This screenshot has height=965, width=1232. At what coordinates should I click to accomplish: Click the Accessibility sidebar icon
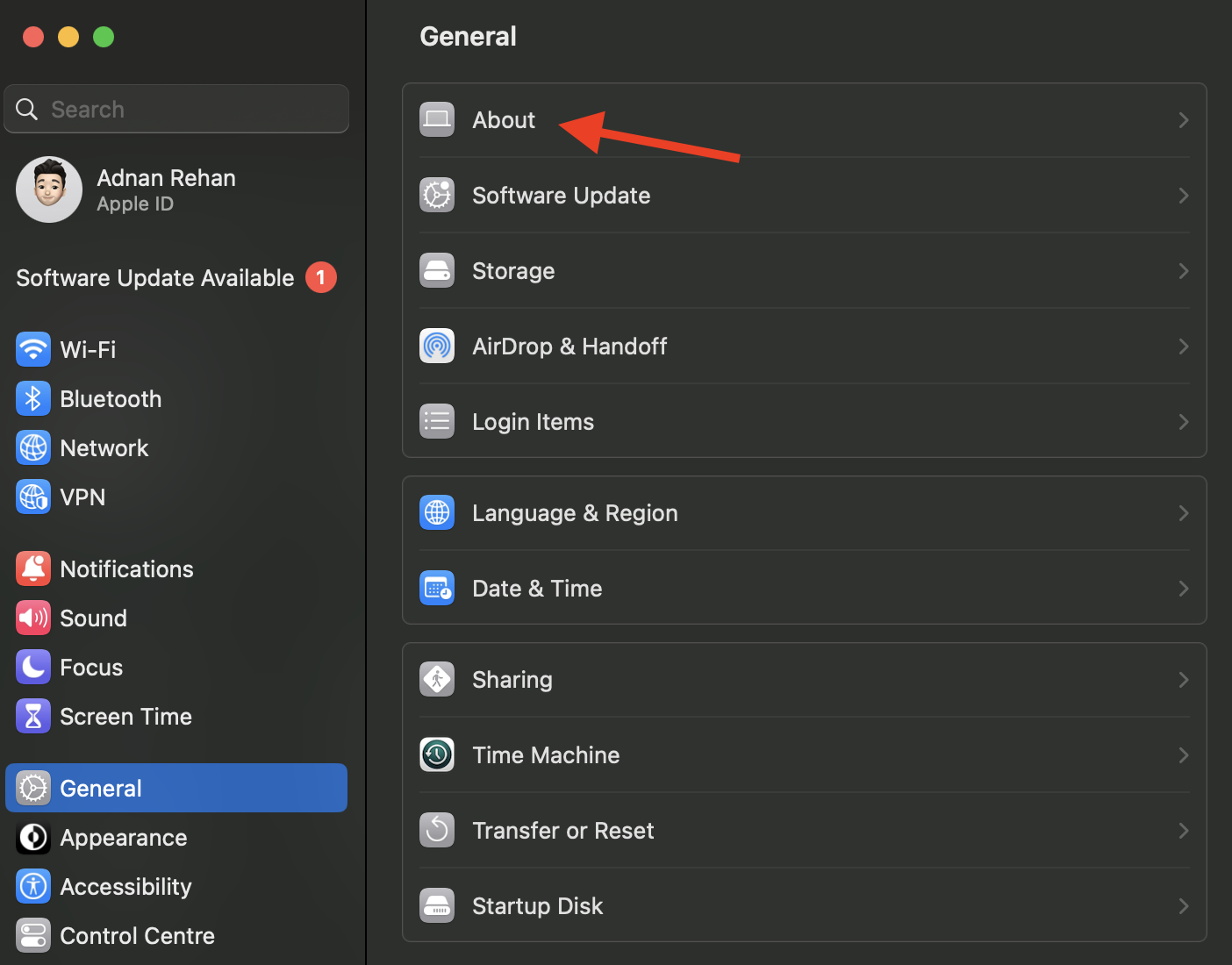33,887
